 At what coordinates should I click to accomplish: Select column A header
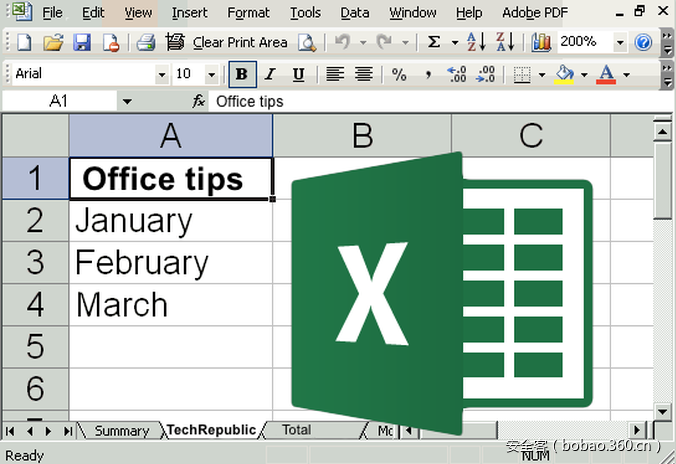click(x=171, y=135)
